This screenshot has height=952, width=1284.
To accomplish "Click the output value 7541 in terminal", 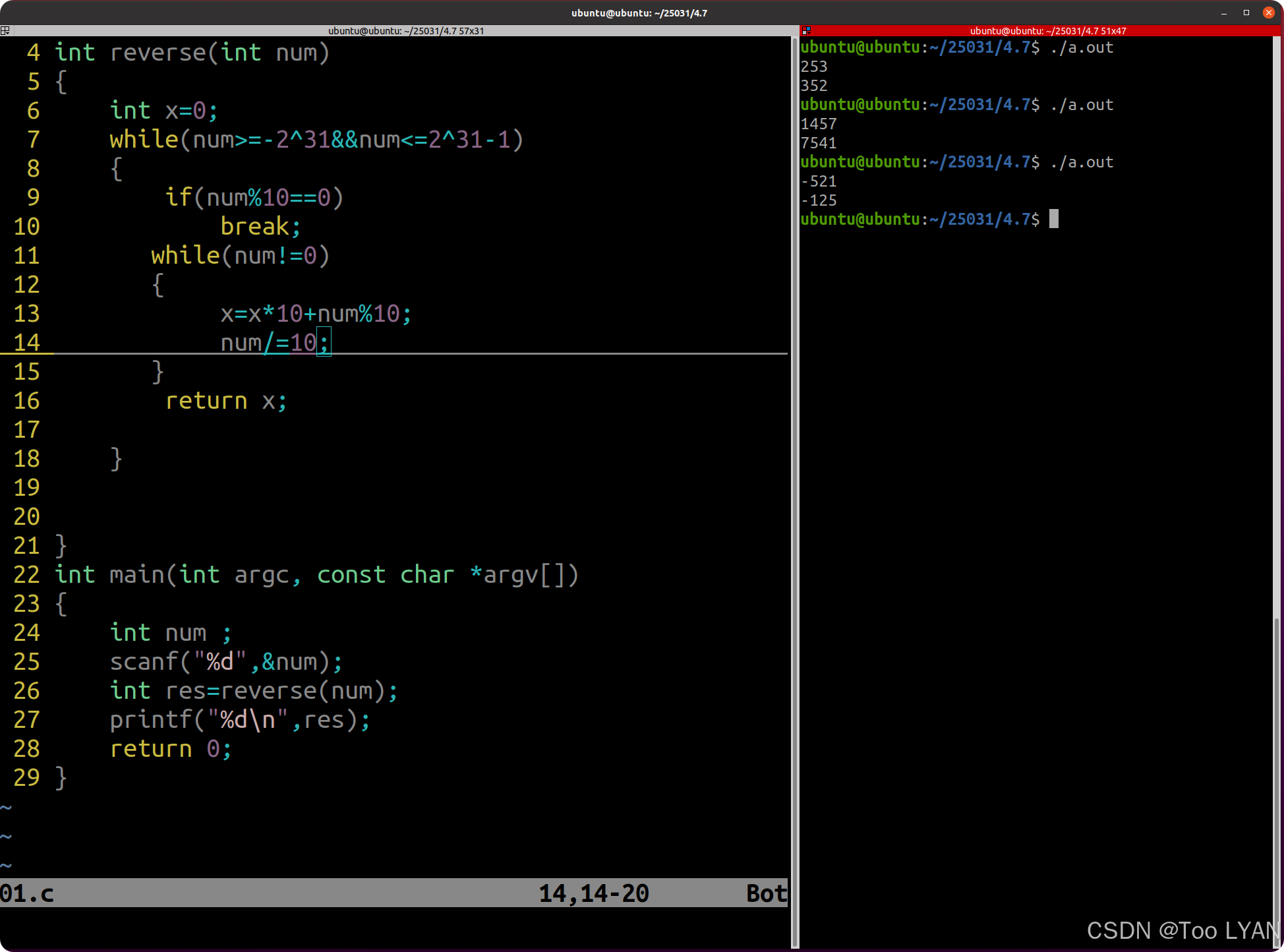I will click(819, 143).
